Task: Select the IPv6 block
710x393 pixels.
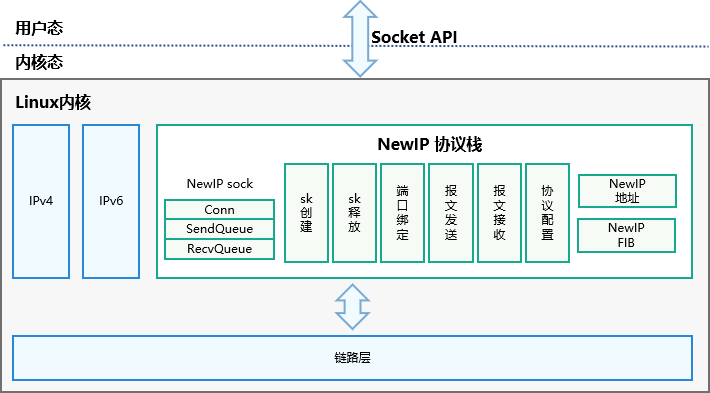Action: coord(111,201)
